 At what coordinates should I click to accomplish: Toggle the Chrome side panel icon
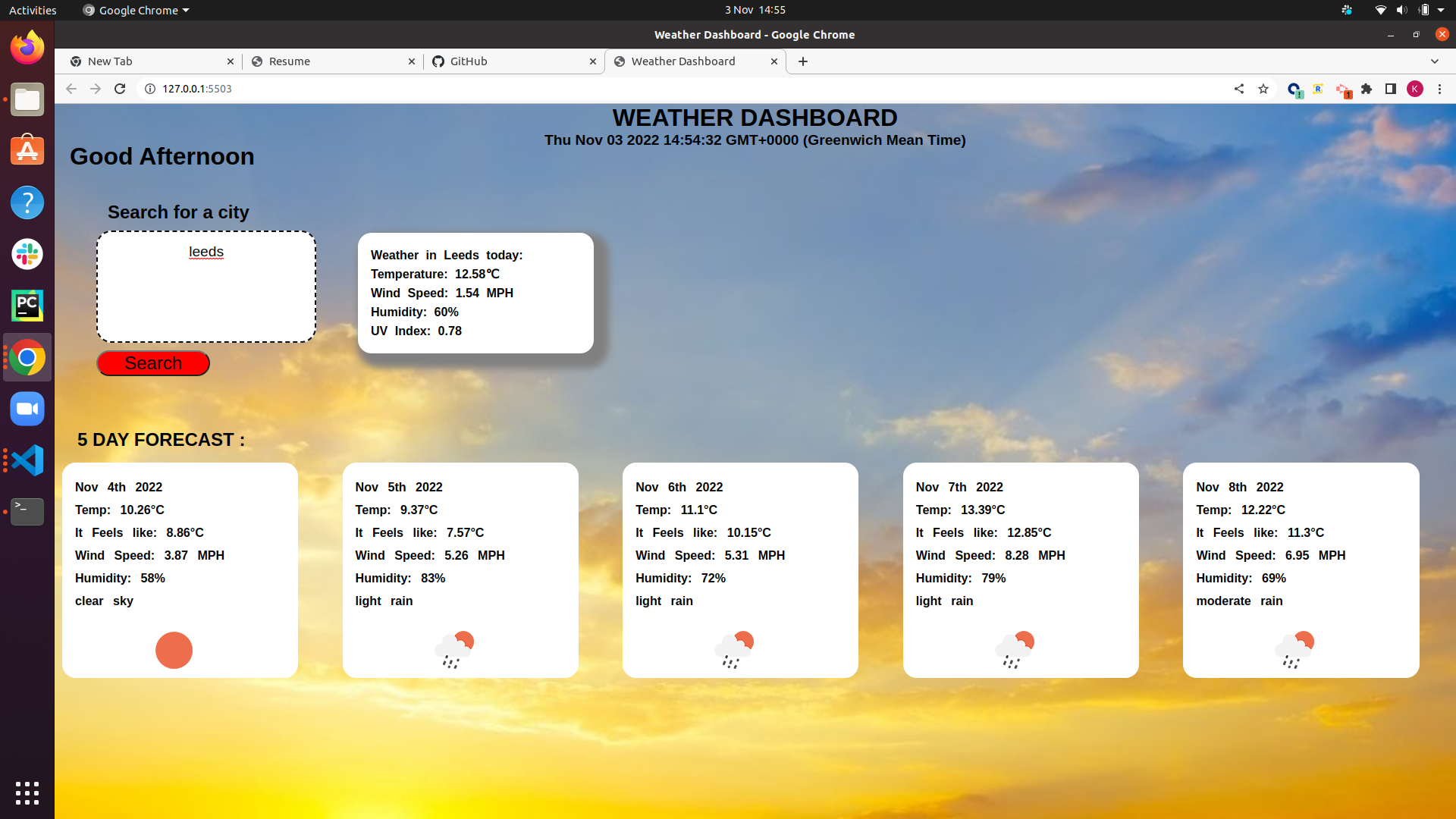1391,89
